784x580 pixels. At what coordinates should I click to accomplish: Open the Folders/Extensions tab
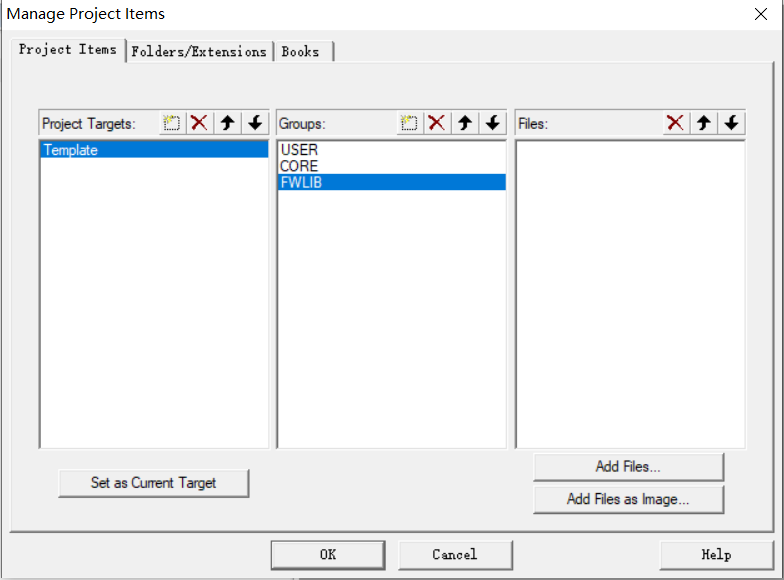(x=199, y=52)
